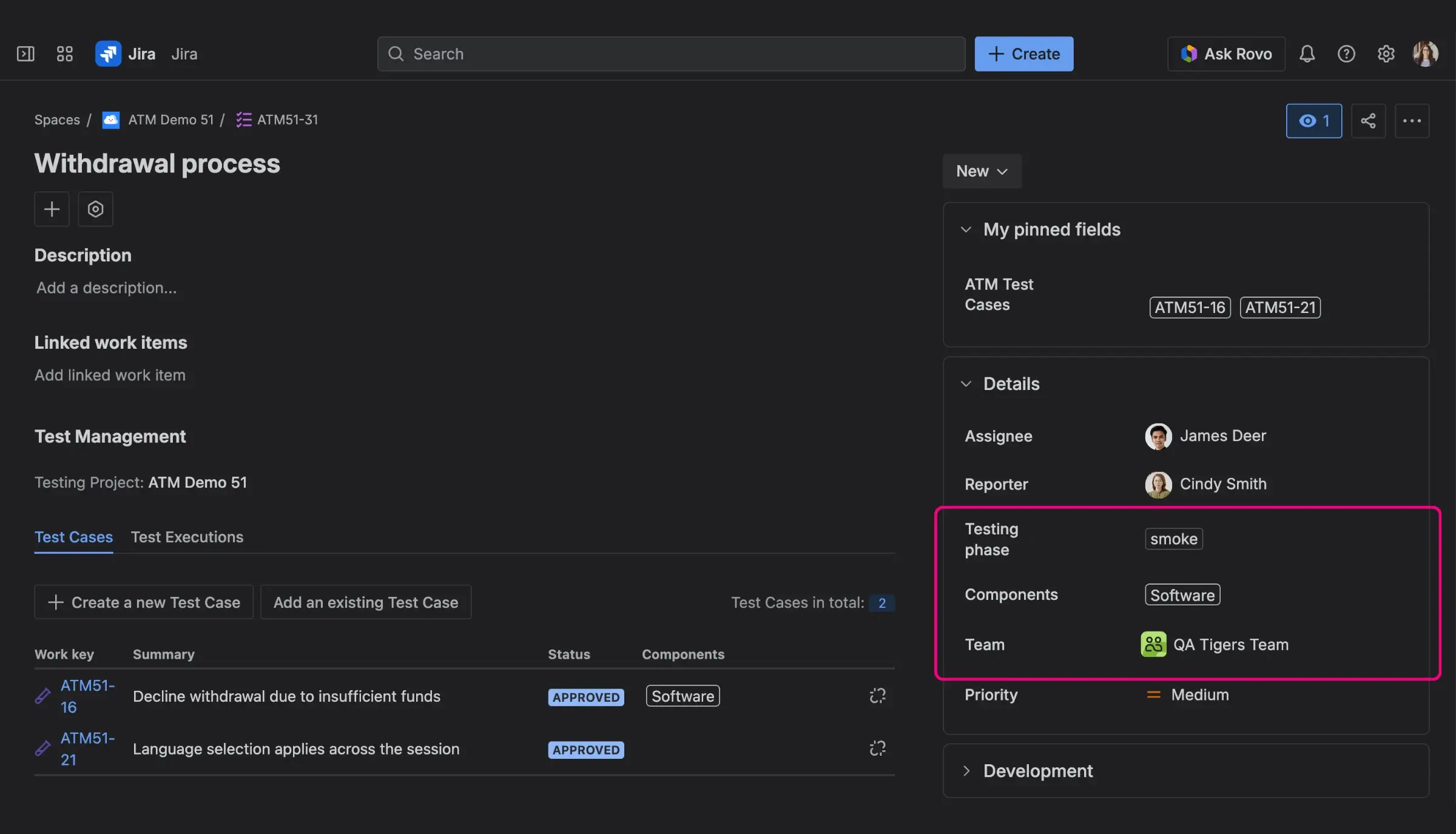Switch to the Test Executions tab
This screenshot has height=834, width=1456.
[x=187, y=537]
